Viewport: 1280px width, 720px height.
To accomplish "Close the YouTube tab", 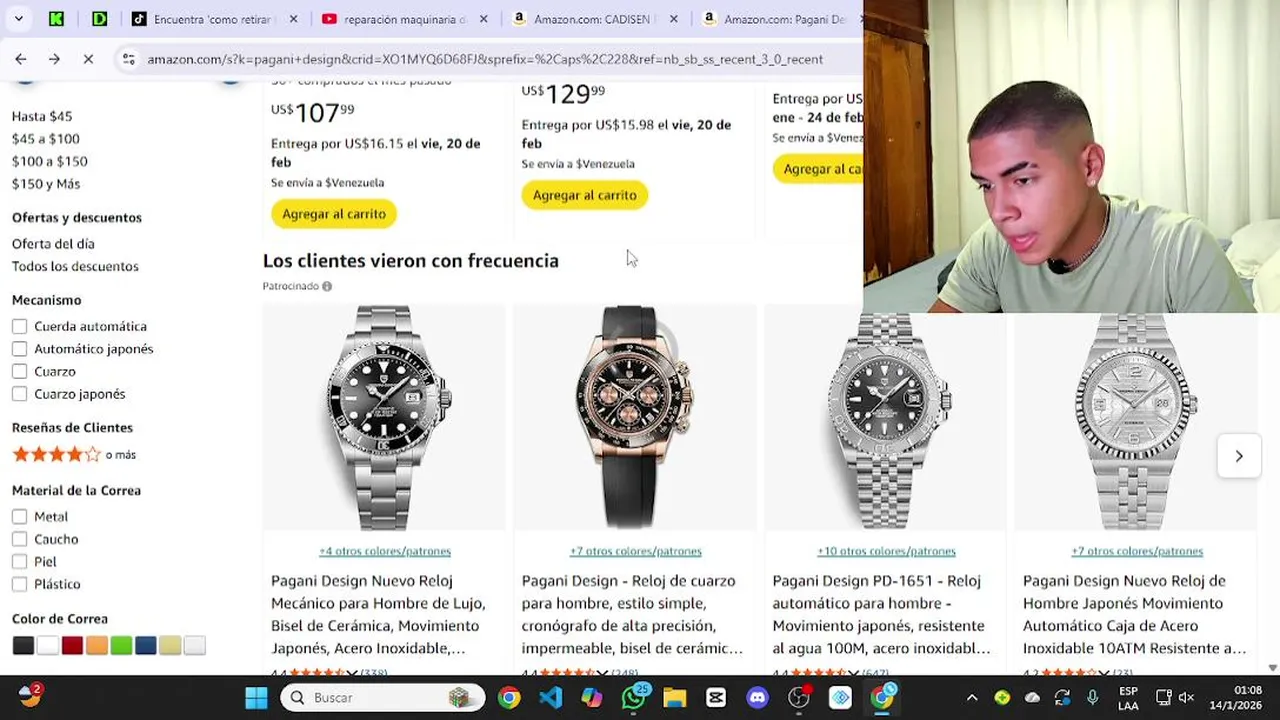I will (x=483, y=19).
